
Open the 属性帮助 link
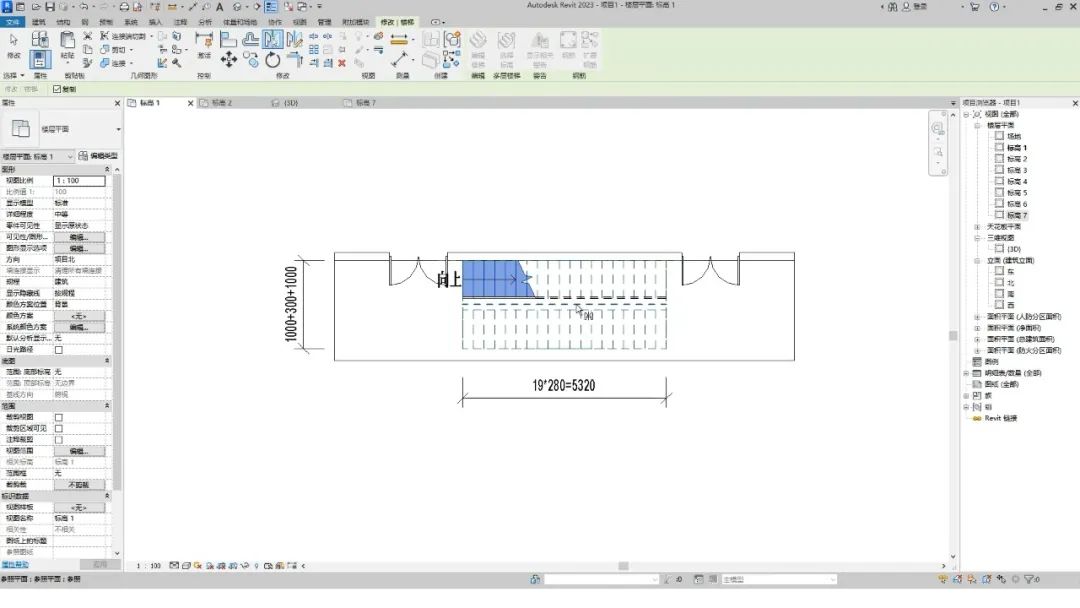[x=14, y=565]
